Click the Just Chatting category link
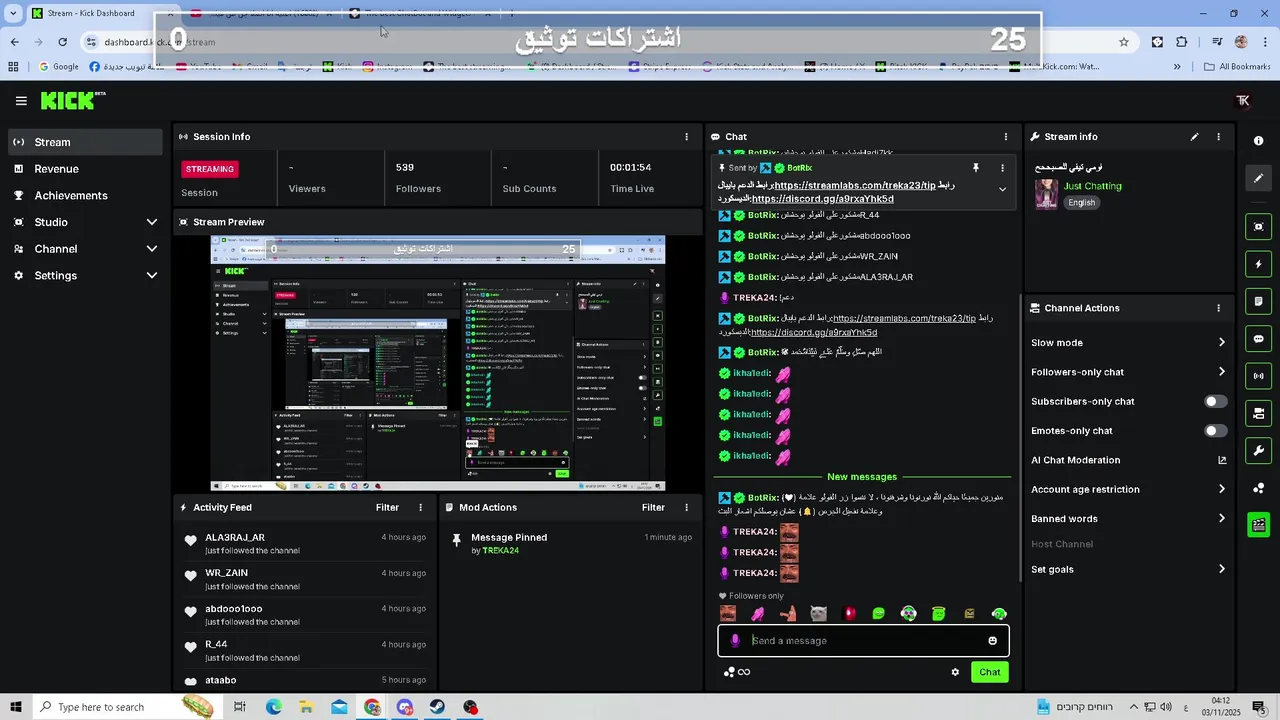 click(1092, 186)
